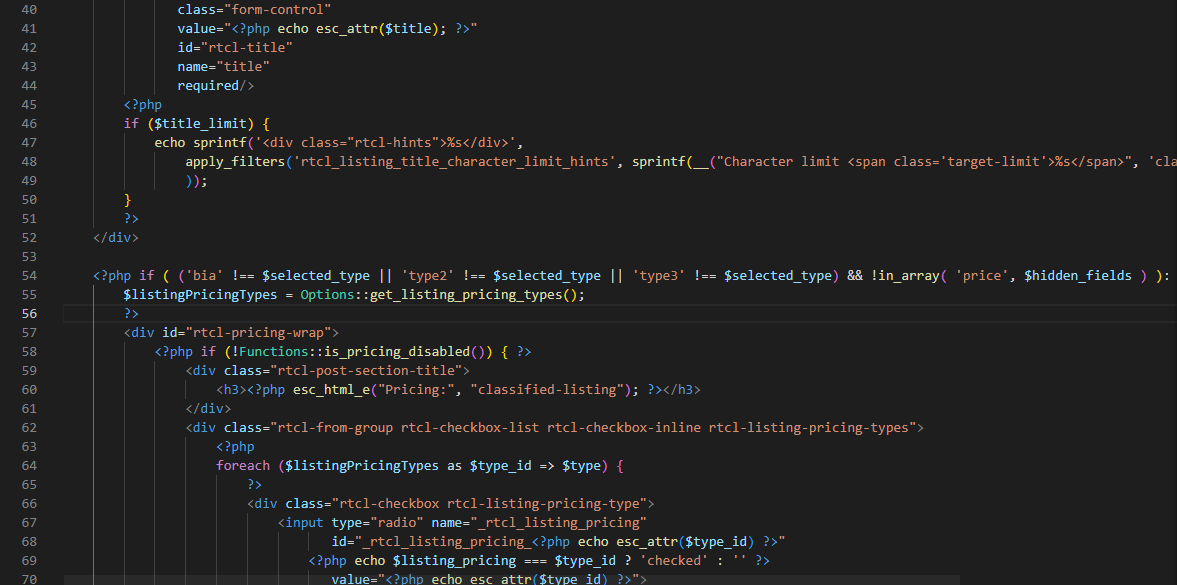The height and width of the screenshot is (585, 1177).
Task: Click esc_attr($title) on line 41
Action: point(378,29)
